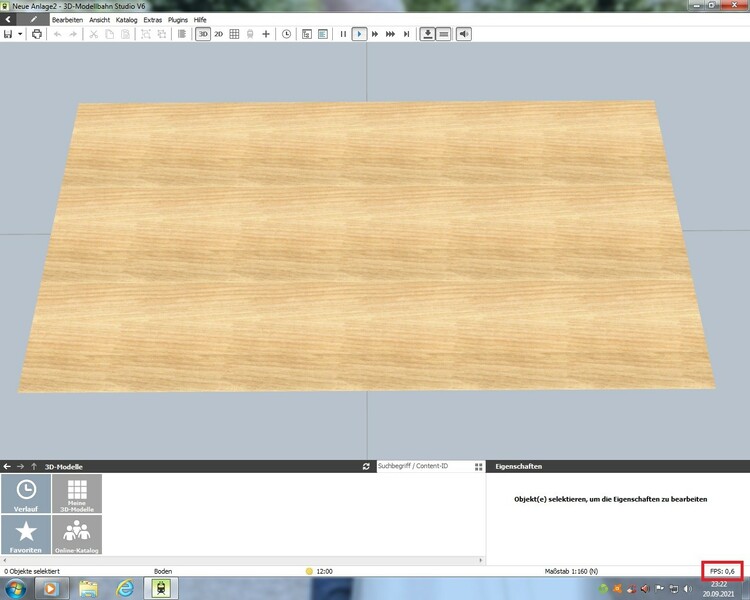Viewport: 750px width, 600px height.
Task: Open Meine 3D-Modelle tile
Action: (77, 494)
